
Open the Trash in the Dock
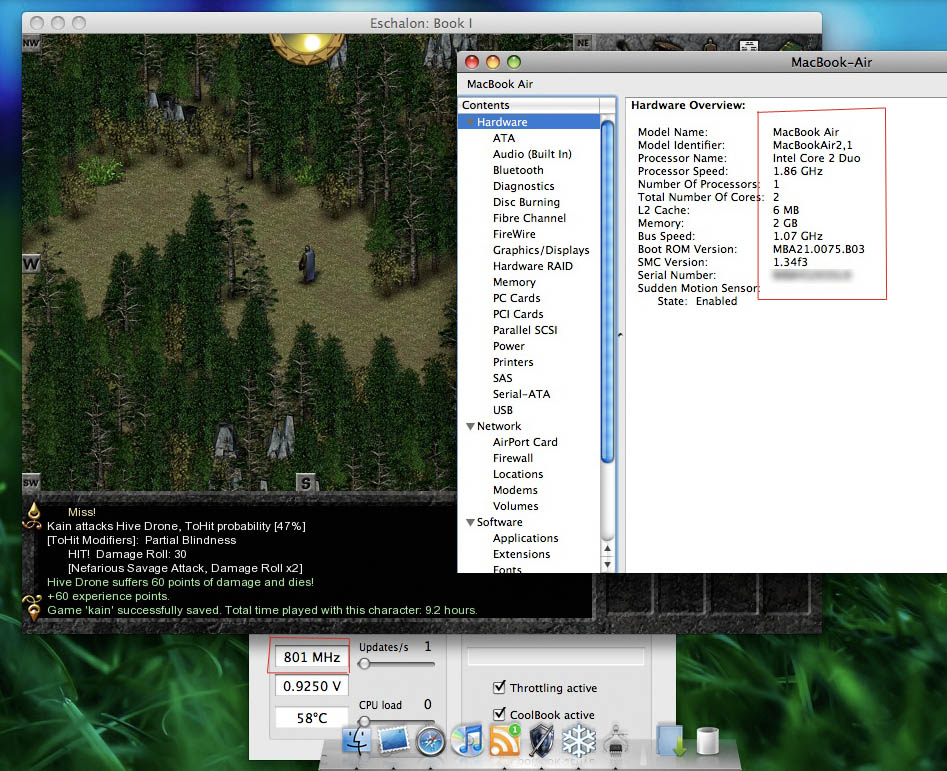click(x=707, y=740)
